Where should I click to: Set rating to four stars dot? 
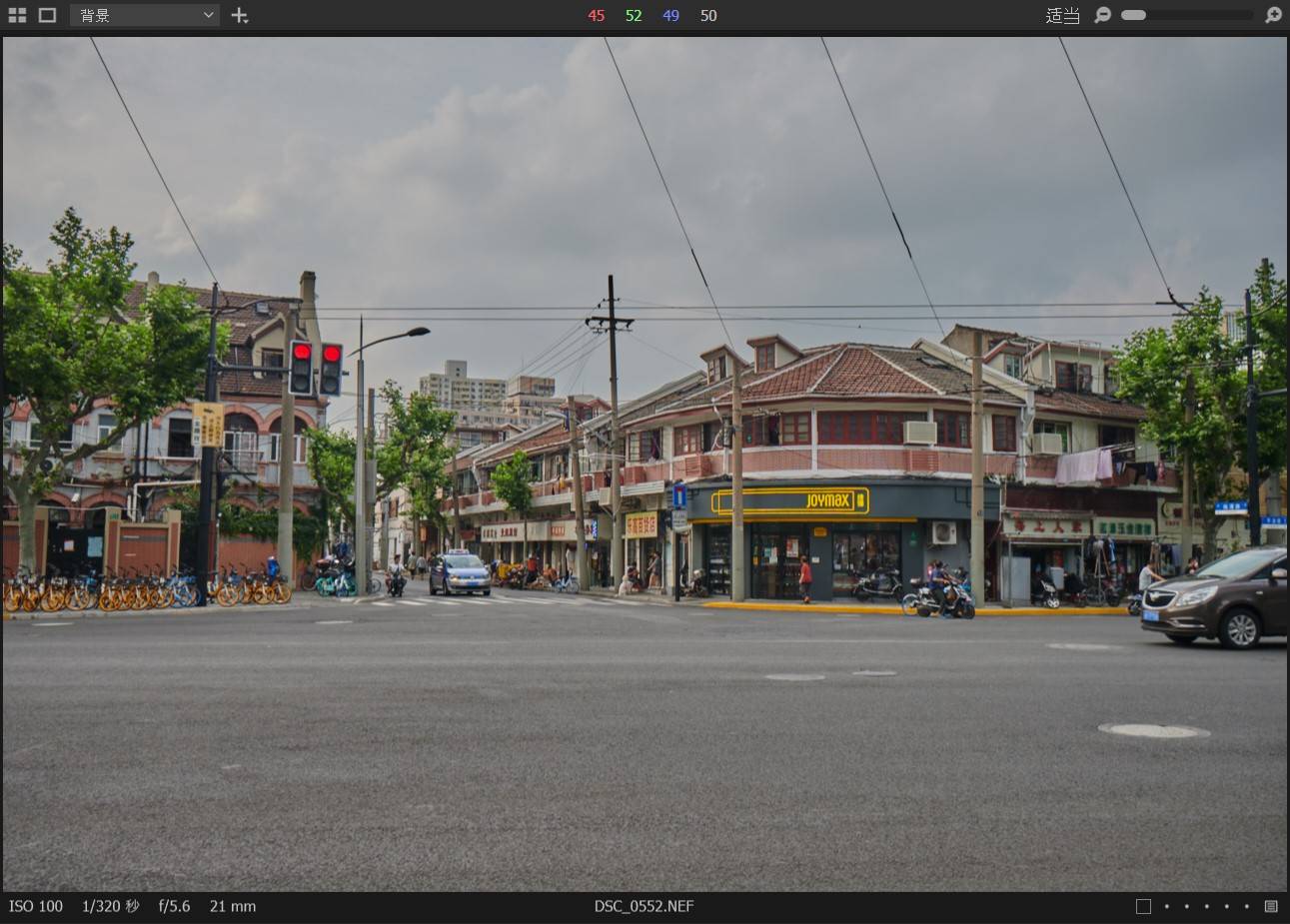pyautogui.click(x=1226, y=906)
